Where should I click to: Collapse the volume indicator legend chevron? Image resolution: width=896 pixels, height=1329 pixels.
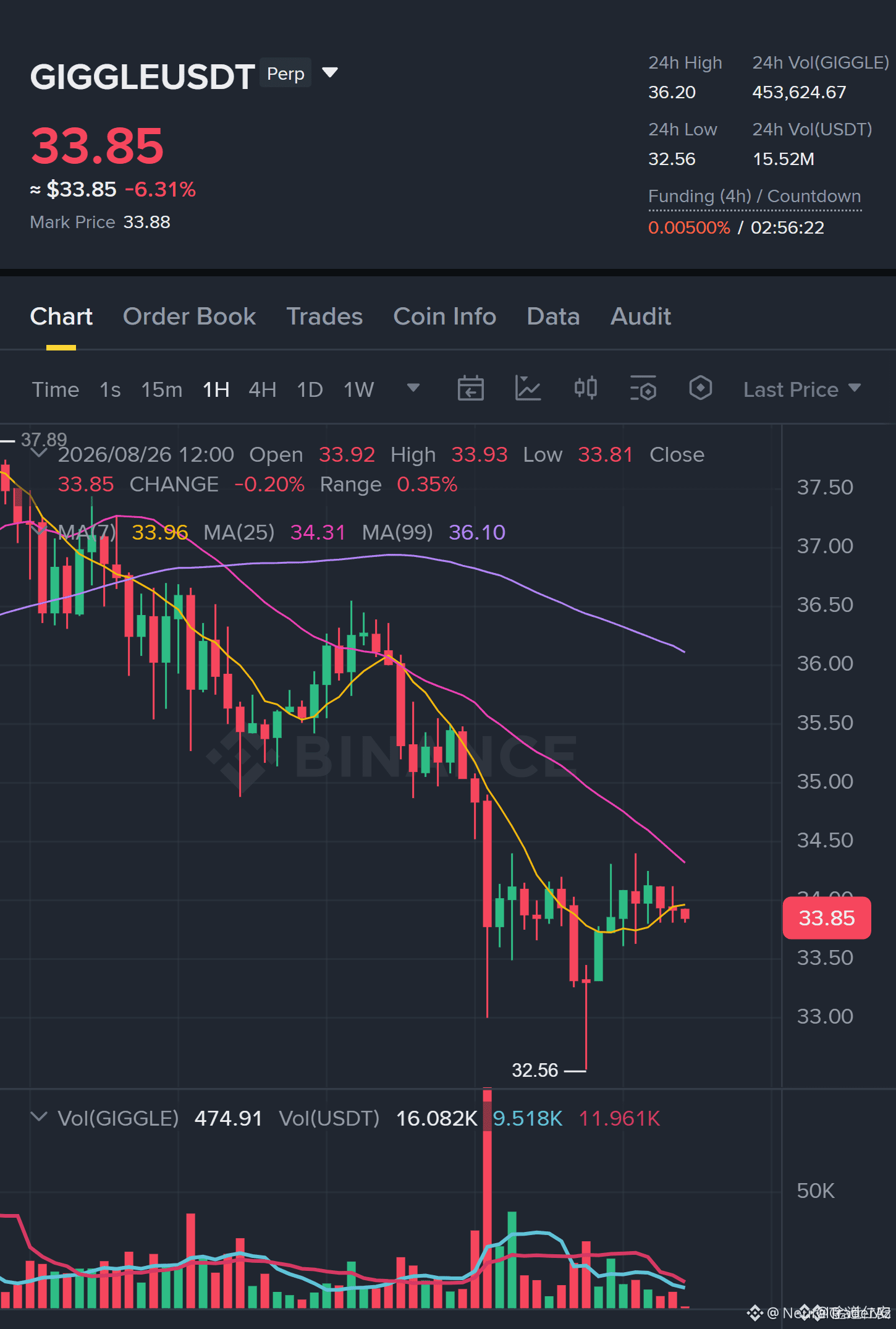[39, 1117]
